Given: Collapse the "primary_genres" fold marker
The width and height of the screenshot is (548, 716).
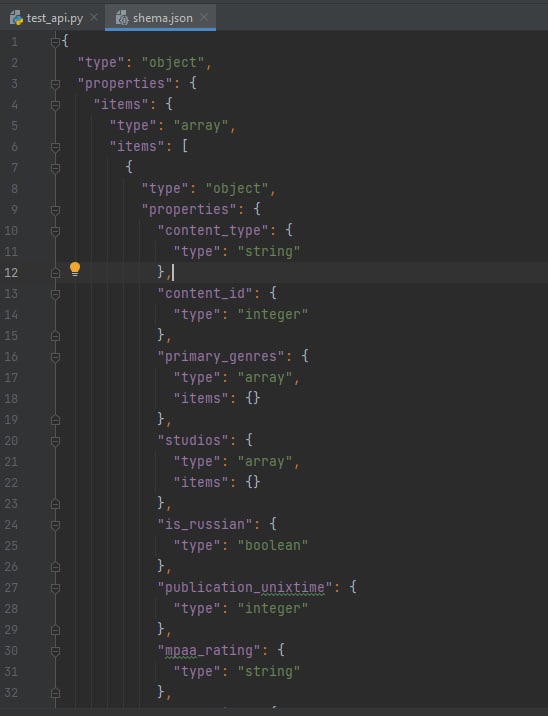Looking at the screenshot, I should pos(55,357).
